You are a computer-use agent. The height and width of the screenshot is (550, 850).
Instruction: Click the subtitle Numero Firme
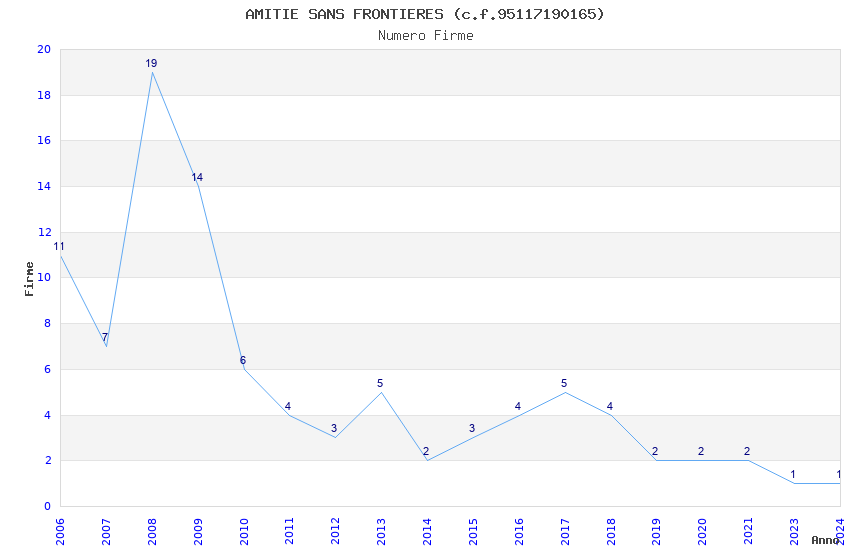click(426, 36)
